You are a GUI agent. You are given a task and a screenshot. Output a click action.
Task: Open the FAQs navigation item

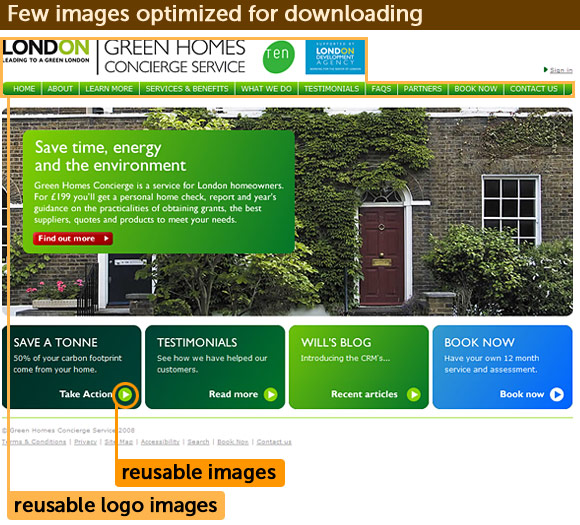point(381,89)
